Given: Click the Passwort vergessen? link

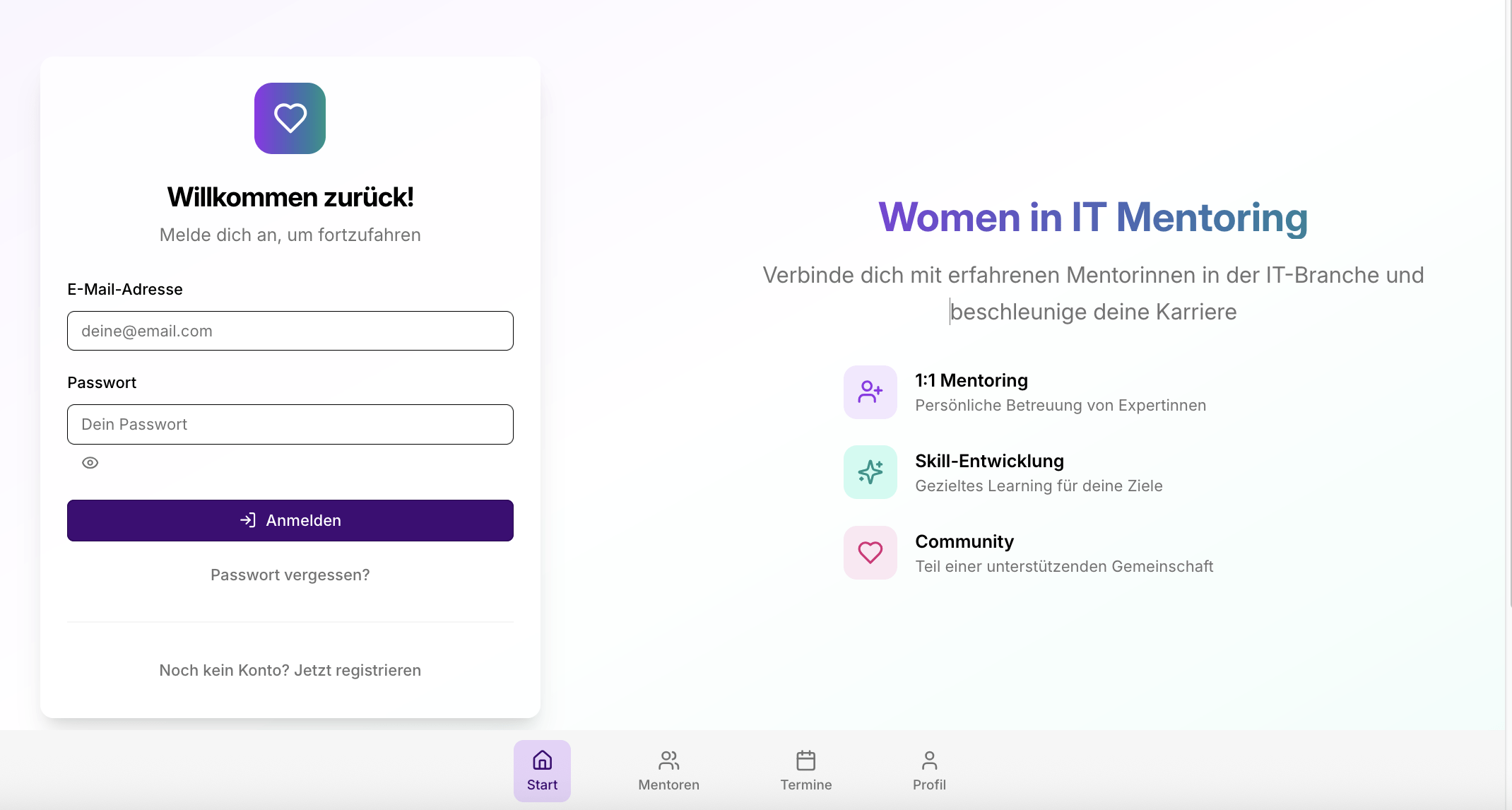Looking at the screenshot, I should [x=290, y=575].
